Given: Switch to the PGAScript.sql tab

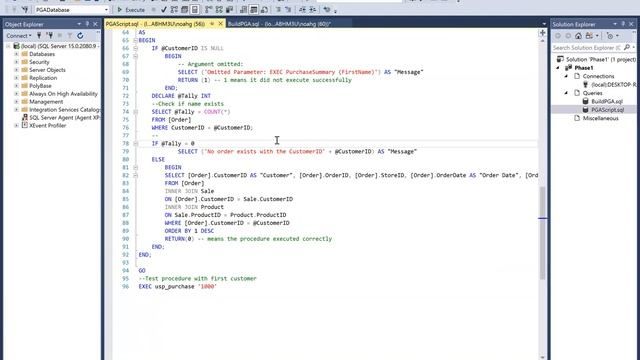Looking at the screenshot, I should pyautogui.click(x=155, y=24).
